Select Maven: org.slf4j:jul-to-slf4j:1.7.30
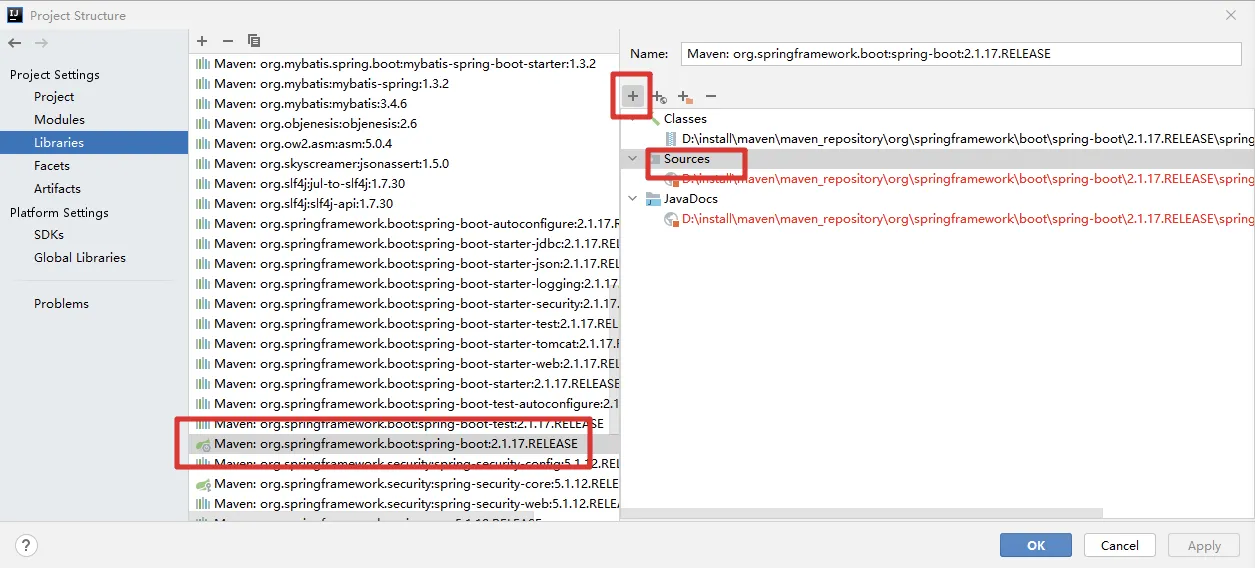 (404, 184)
